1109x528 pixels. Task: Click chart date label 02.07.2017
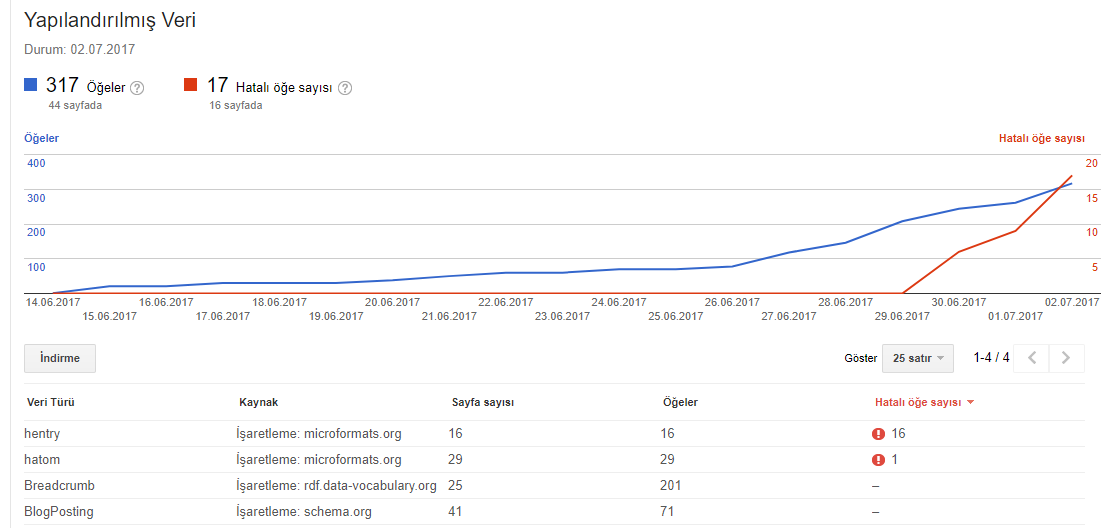(1072, 302)
